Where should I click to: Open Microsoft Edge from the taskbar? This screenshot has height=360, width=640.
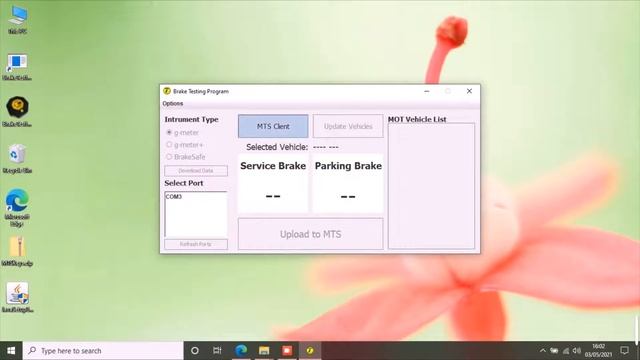tap(241, 351)
